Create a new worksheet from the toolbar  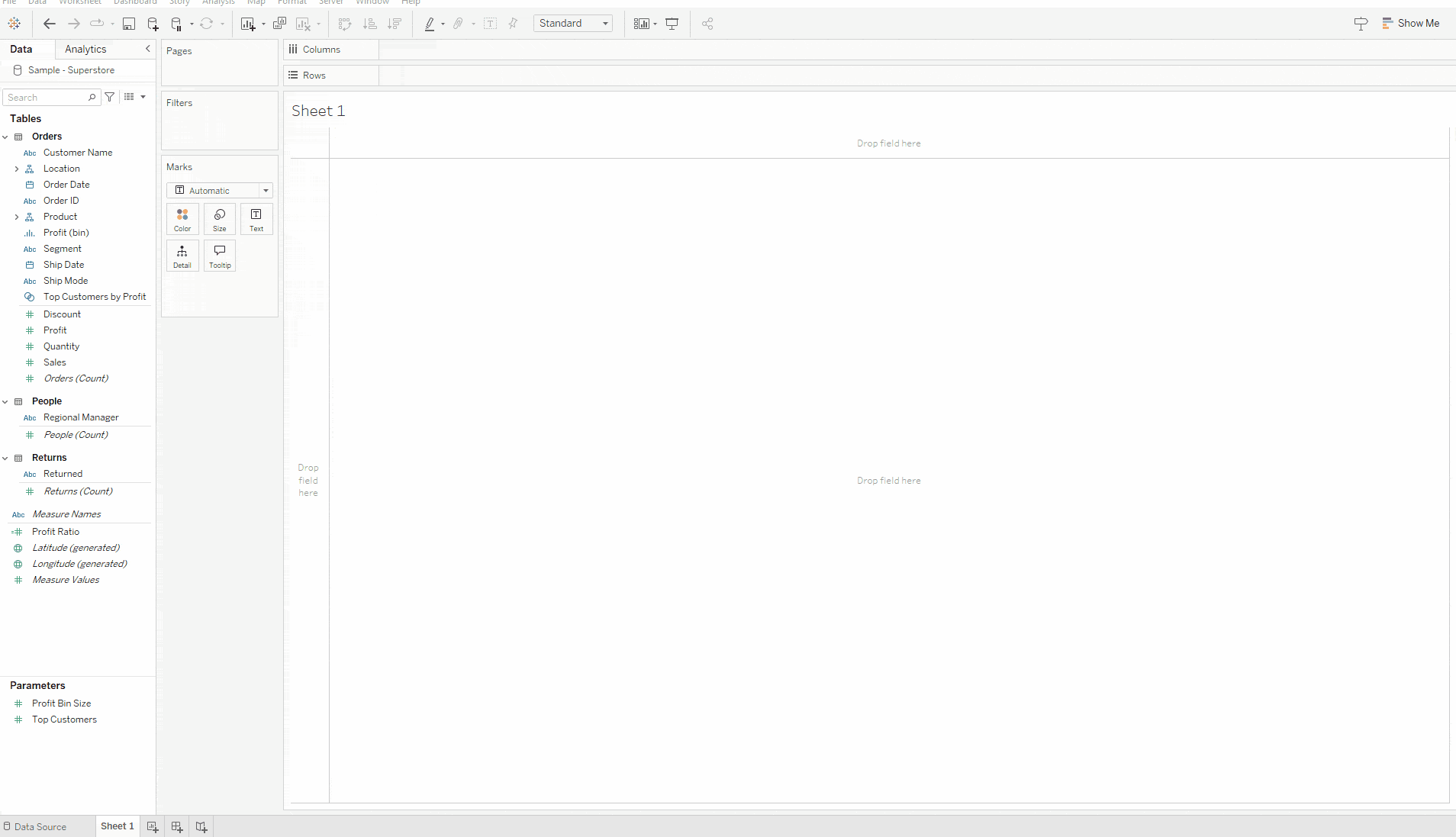point(246,24)
